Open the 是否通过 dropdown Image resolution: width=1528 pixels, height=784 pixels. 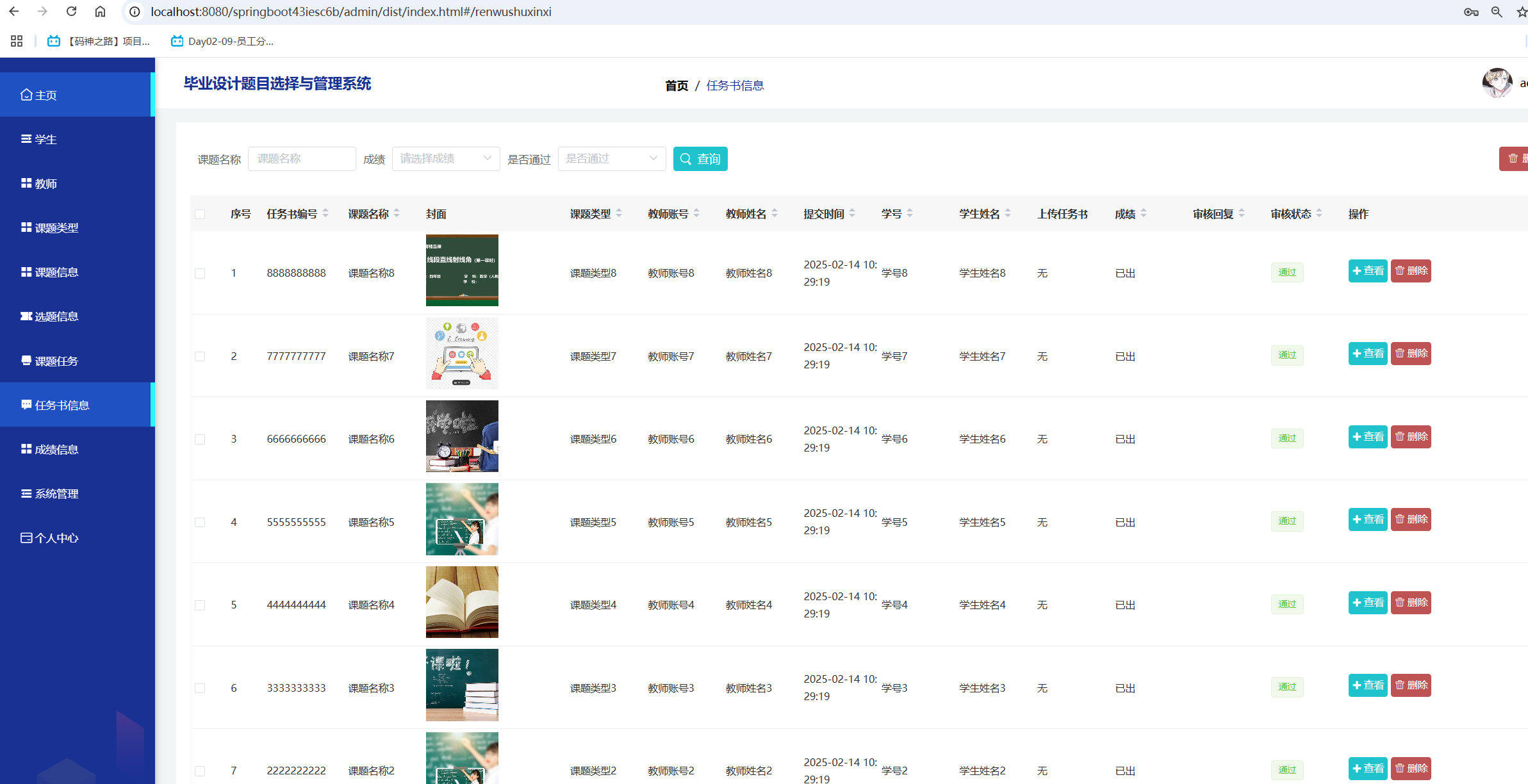point(611,159)
